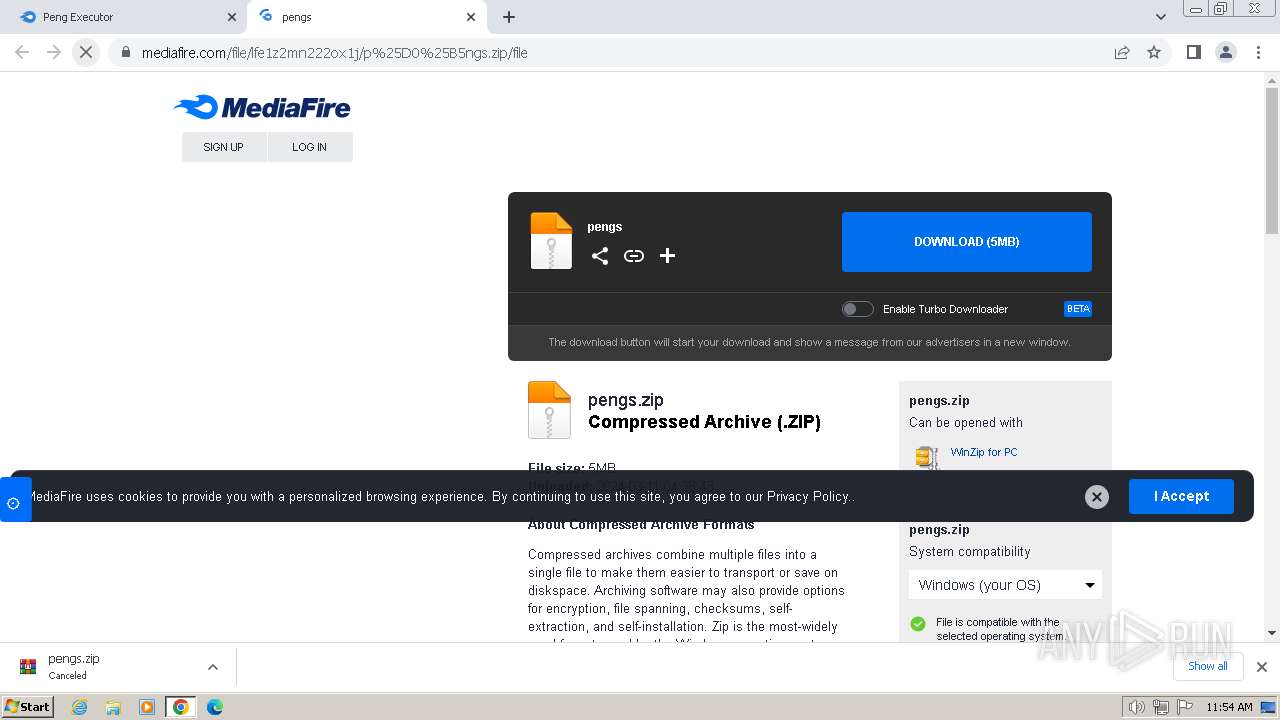1280x720 pixels.
Task: Click LOG IN button
Action: pos(310,147)
